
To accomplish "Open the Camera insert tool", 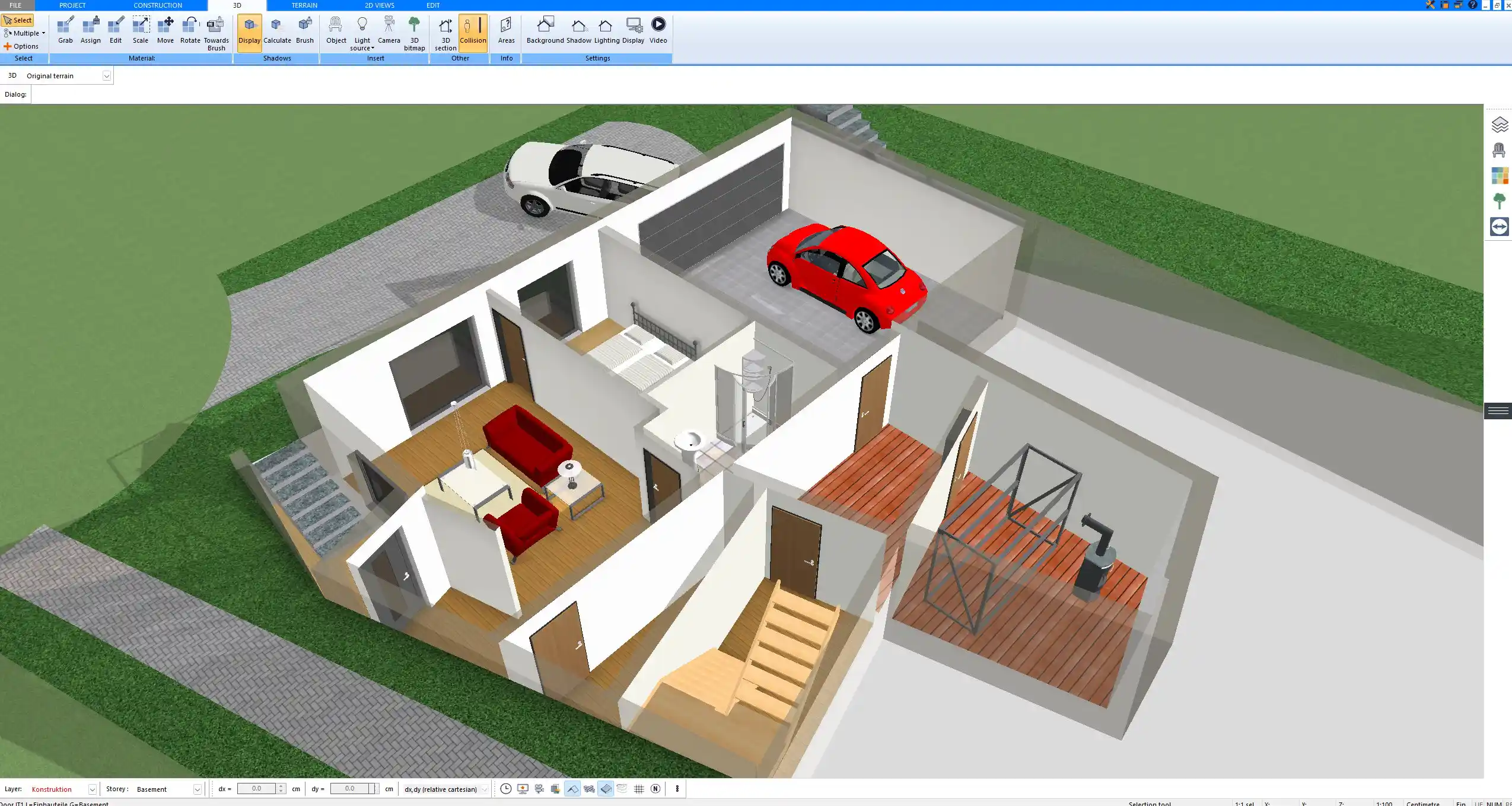I will point(388,30).
